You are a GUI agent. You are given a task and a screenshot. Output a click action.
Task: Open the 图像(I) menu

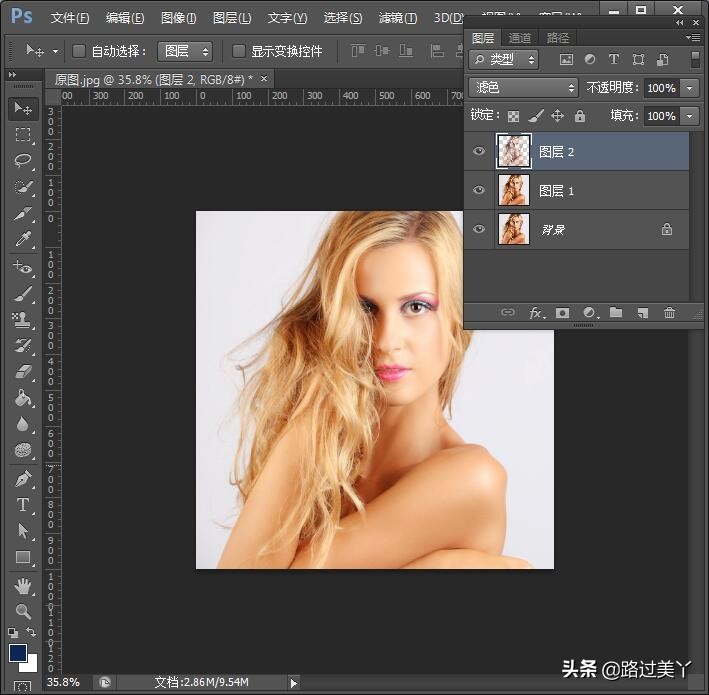(178, 18)
